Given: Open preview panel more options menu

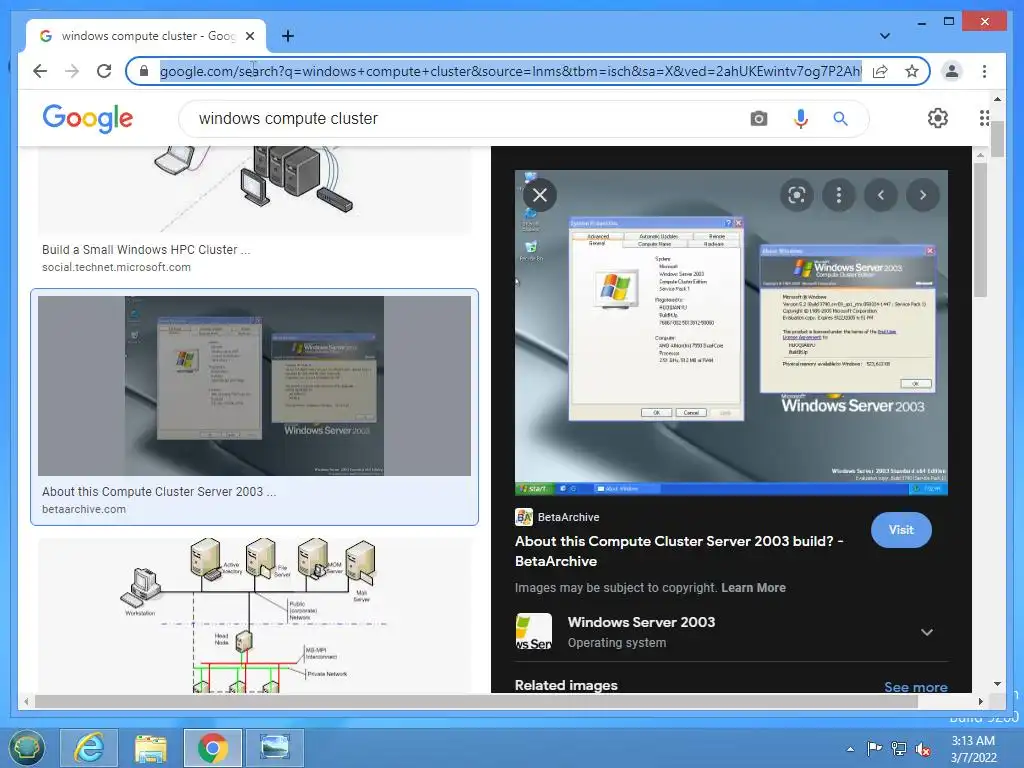Looking at the screenshot, I should (839, 195).
